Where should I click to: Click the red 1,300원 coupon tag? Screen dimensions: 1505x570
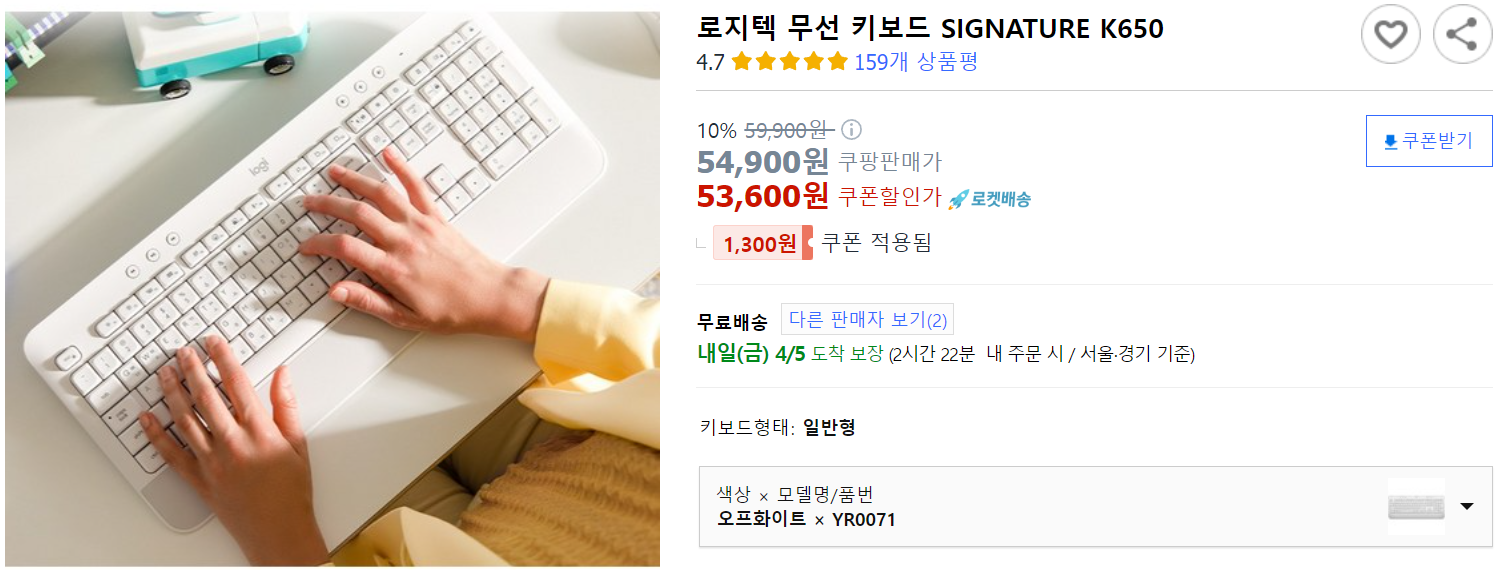pos(762,243)
